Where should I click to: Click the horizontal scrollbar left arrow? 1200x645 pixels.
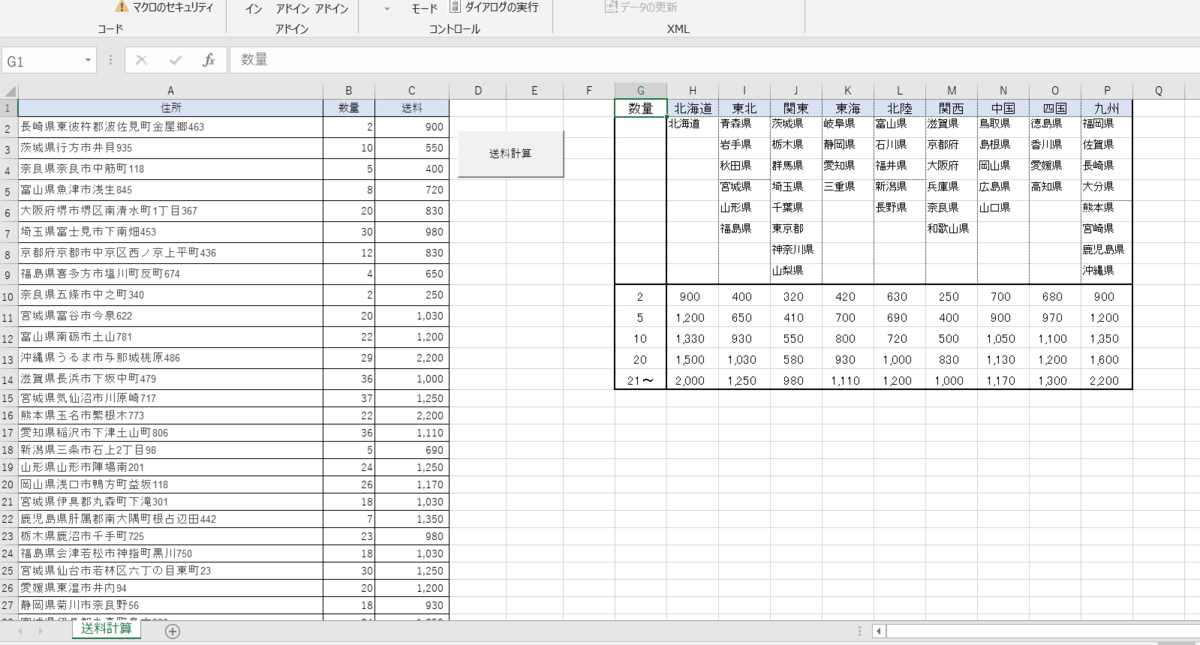tap(879, 631)
